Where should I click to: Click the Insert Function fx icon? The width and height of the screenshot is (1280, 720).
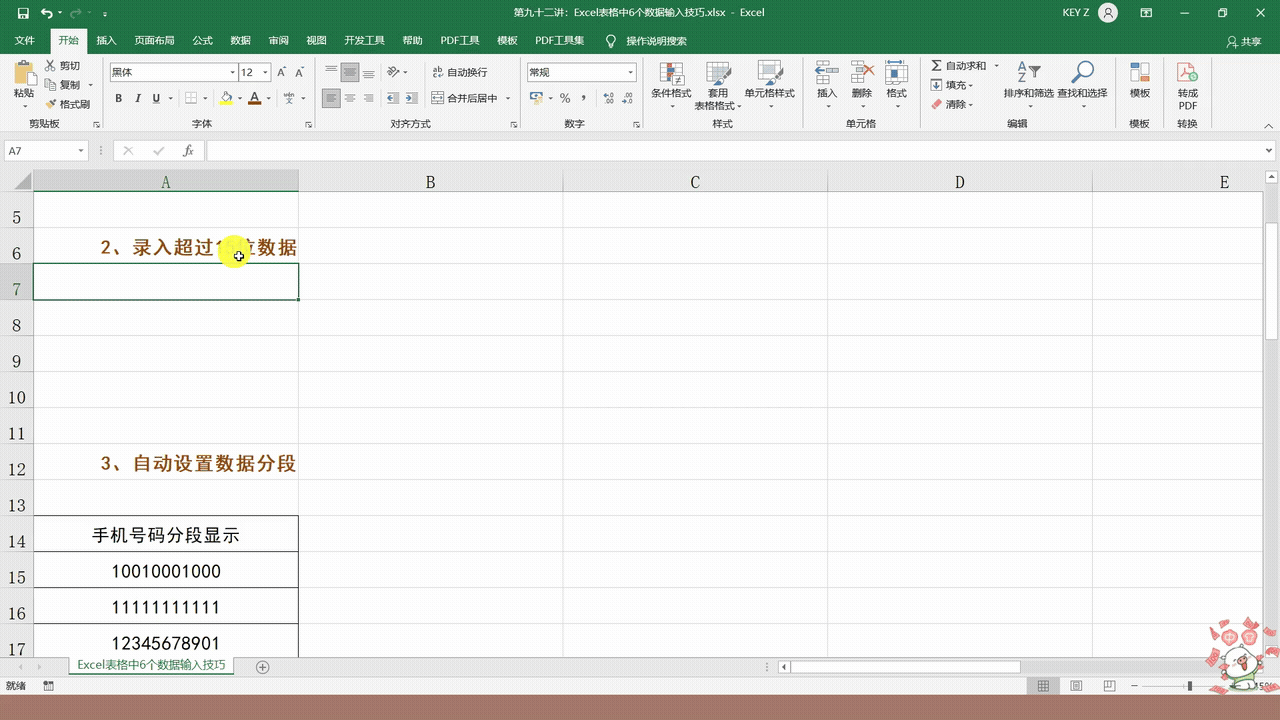point(188,151)
